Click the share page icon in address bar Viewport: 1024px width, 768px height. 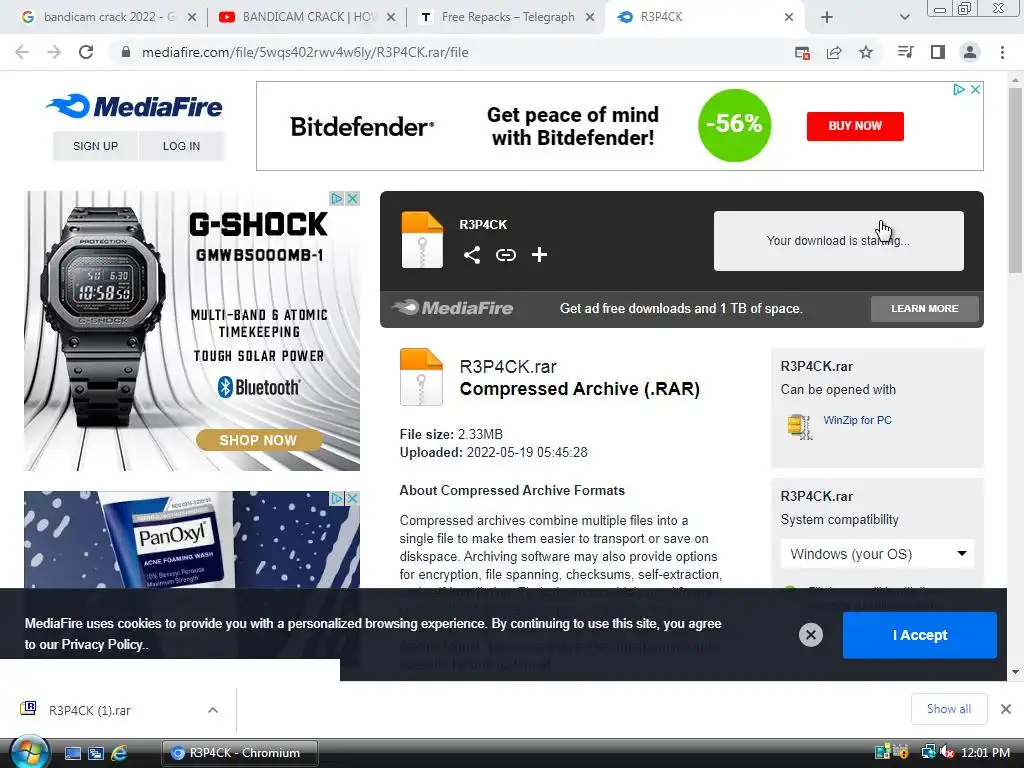(834, 52)
